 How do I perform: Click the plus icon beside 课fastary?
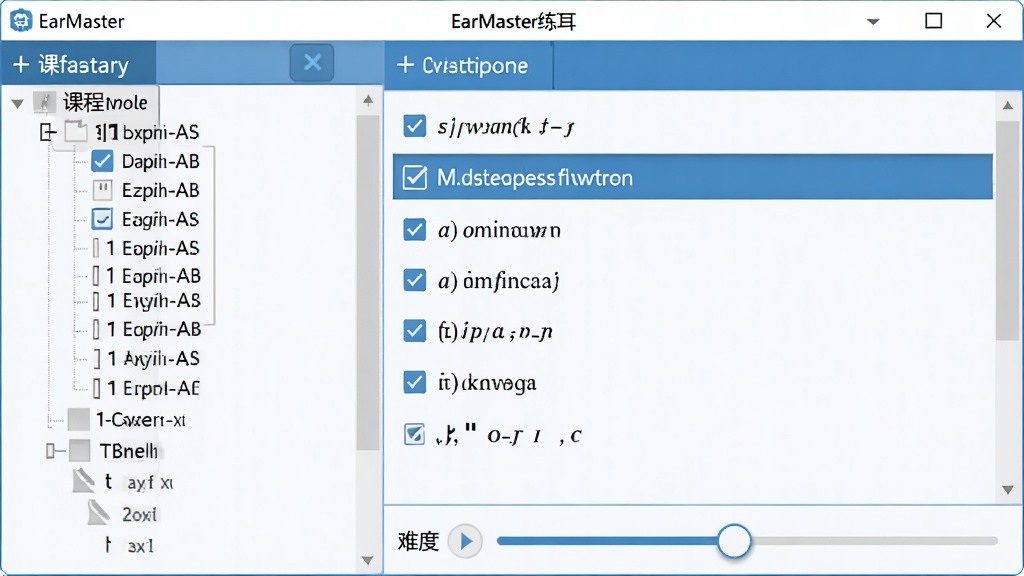(21, 65)
